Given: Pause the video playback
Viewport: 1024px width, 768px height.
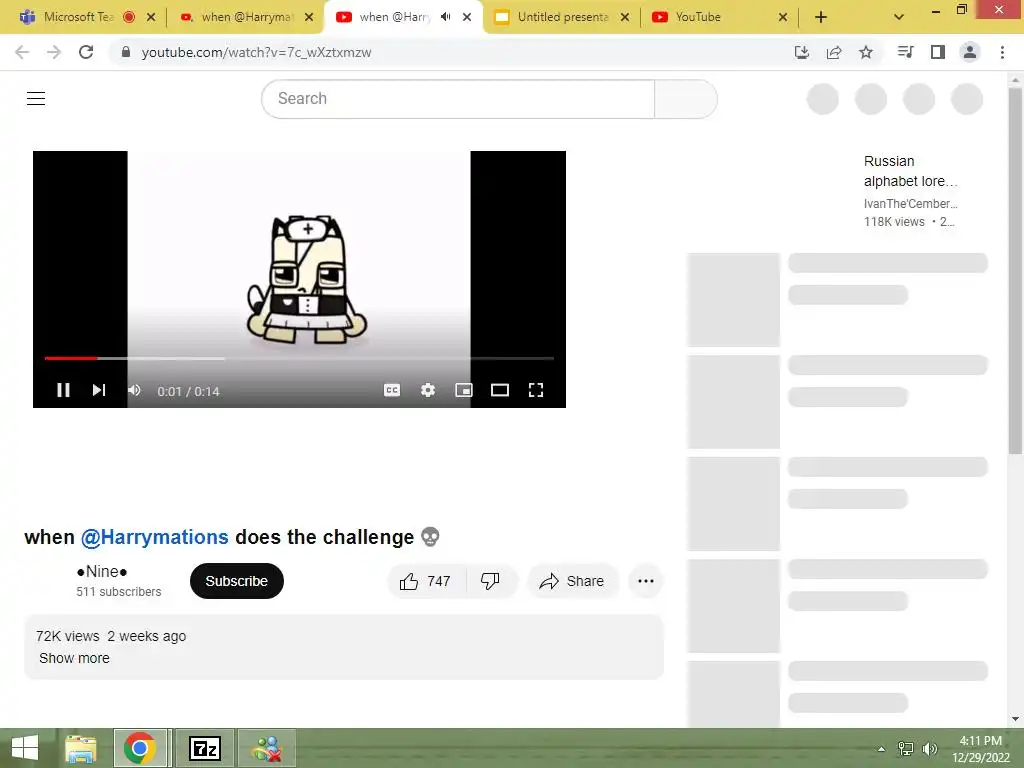Looking at the screenshot, I should (63, 390).
